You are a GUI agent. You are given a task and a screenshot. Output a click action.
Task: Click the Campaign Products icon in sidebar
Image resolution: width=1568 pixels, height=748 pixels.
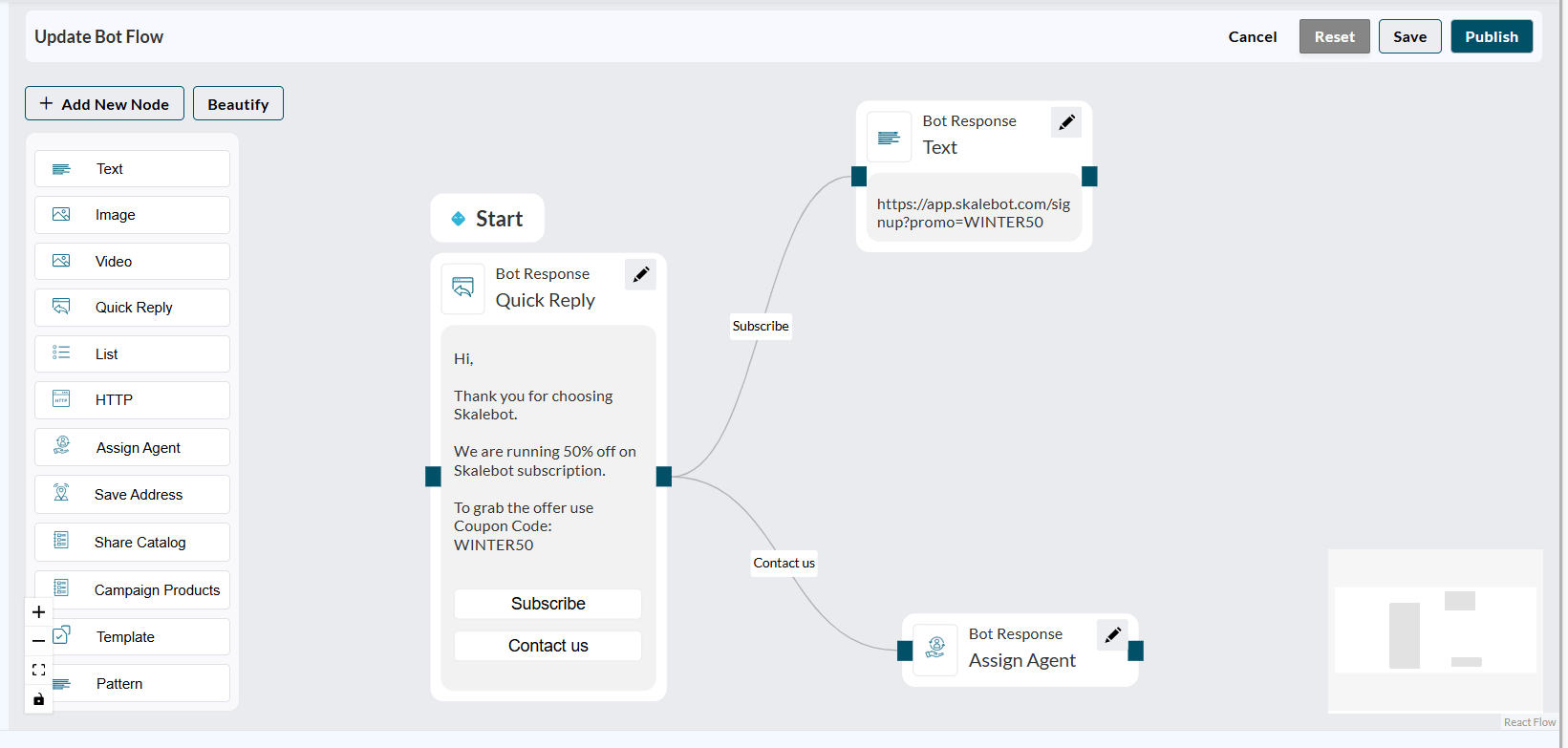point(61,588)
